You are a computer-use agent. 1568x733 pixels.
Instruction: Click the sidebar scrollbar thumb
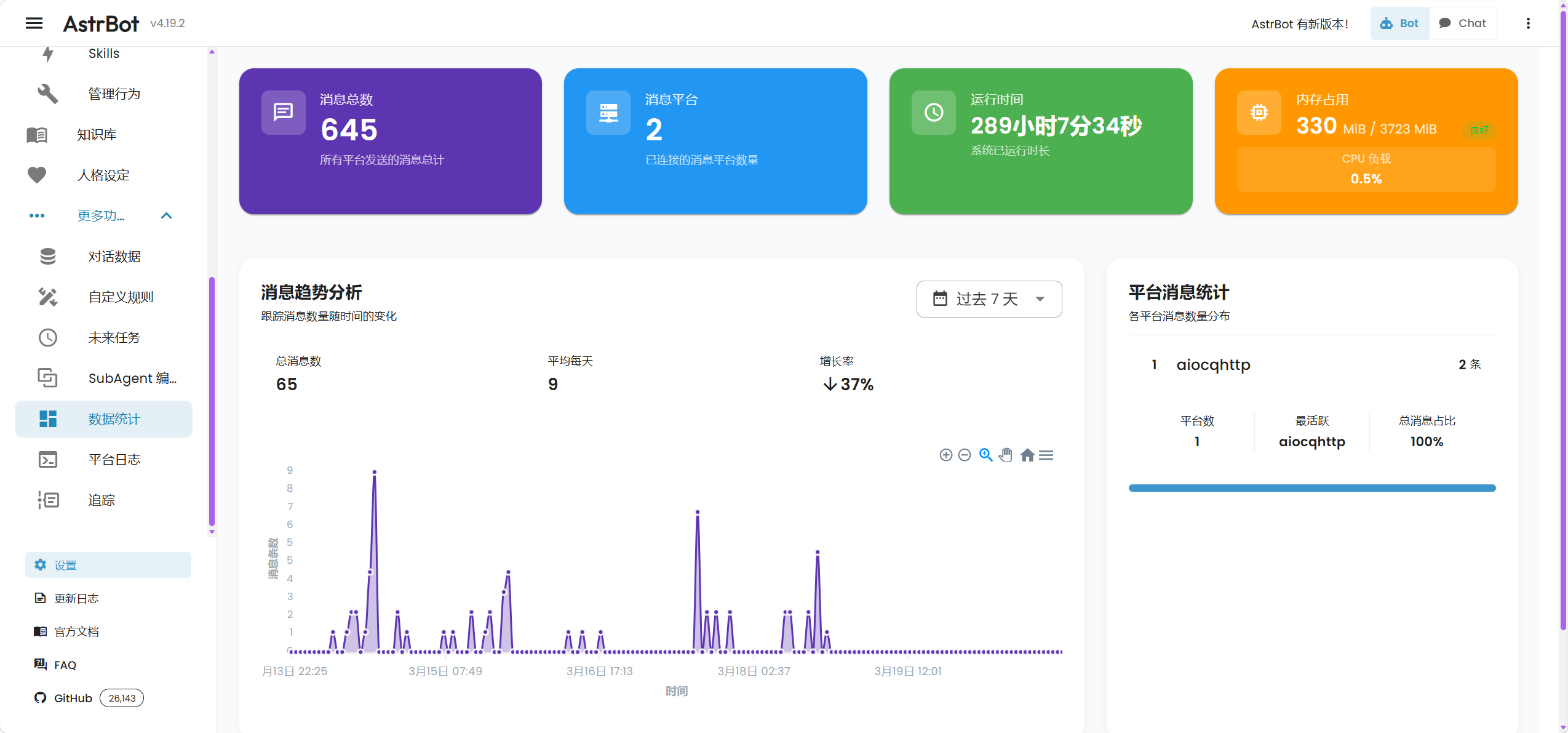(212, 401)
